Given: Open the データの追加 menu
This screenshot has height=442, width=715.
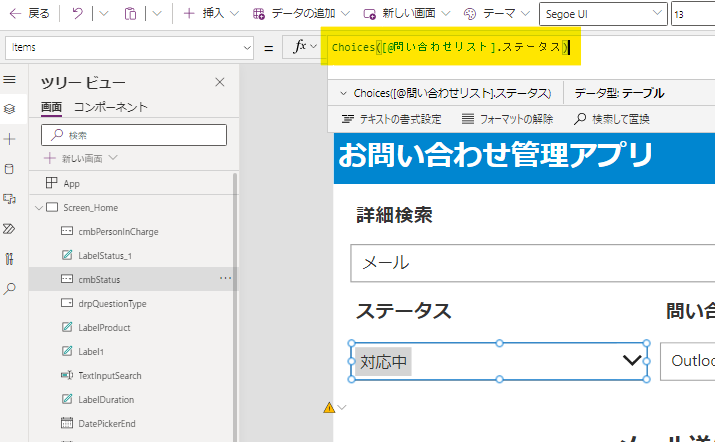Looking at the screenshot, I should click(301, 14).
